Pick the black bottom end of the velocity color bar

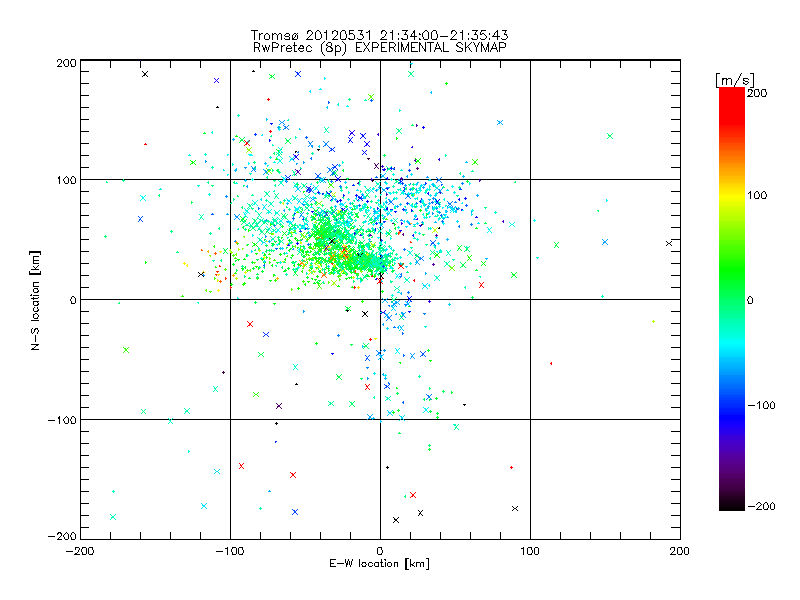(x=732, y=503)
